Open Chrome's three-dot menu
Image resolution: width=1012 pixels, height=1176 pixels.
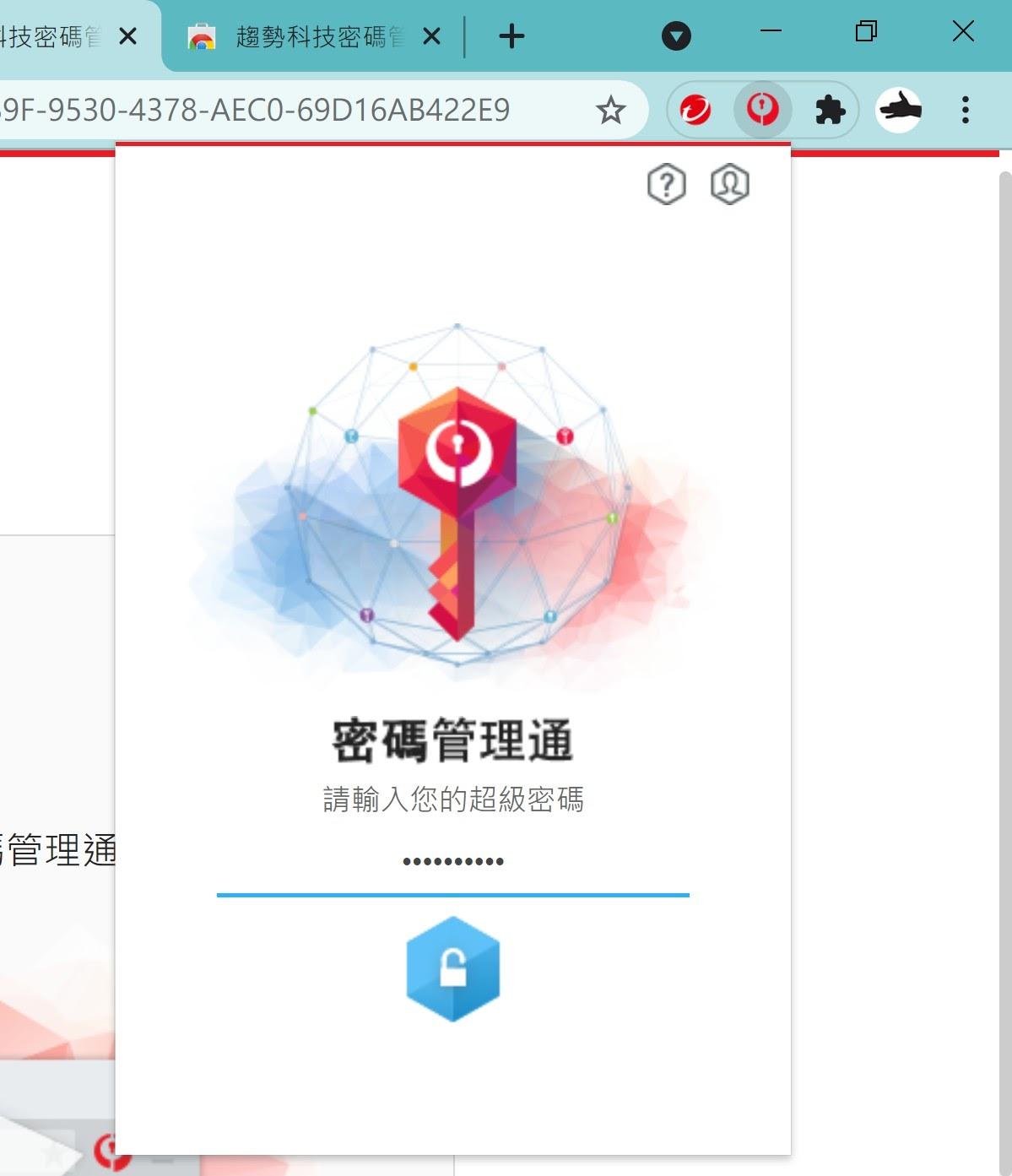(x=966, y=110)
